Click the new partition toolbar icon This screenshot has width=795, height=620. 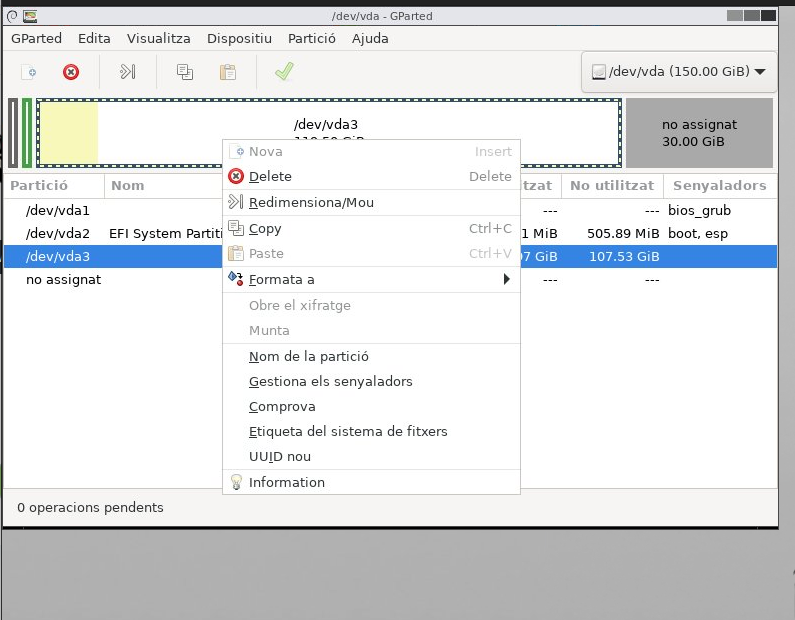pyautogui.click(x=29, y=72)
